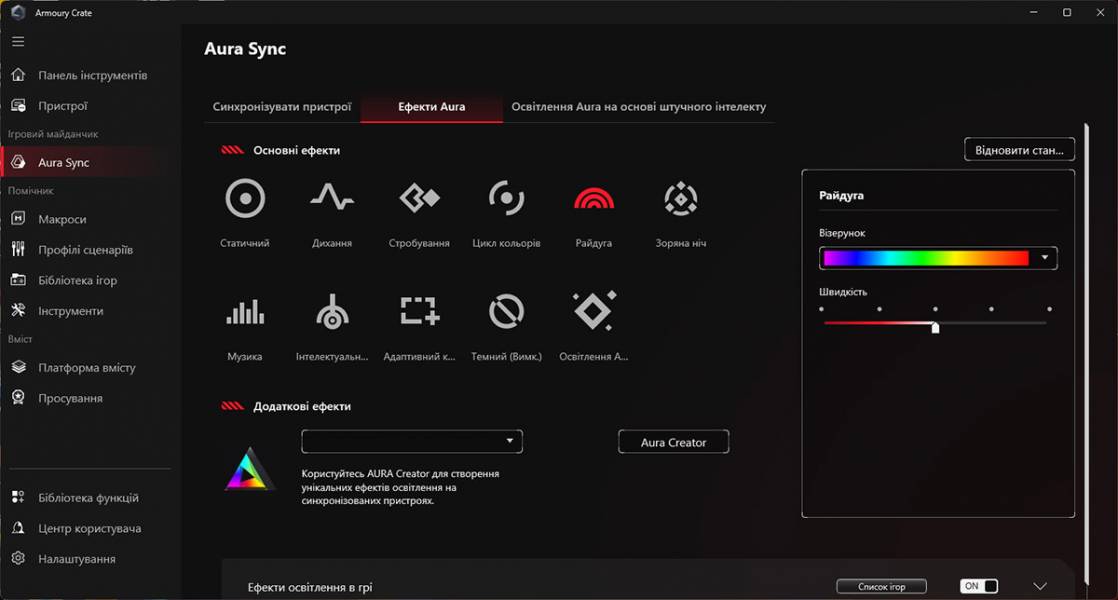
Task: Select the Color cycle (Цикл кольорів) icon
Action: pos(506,198)
